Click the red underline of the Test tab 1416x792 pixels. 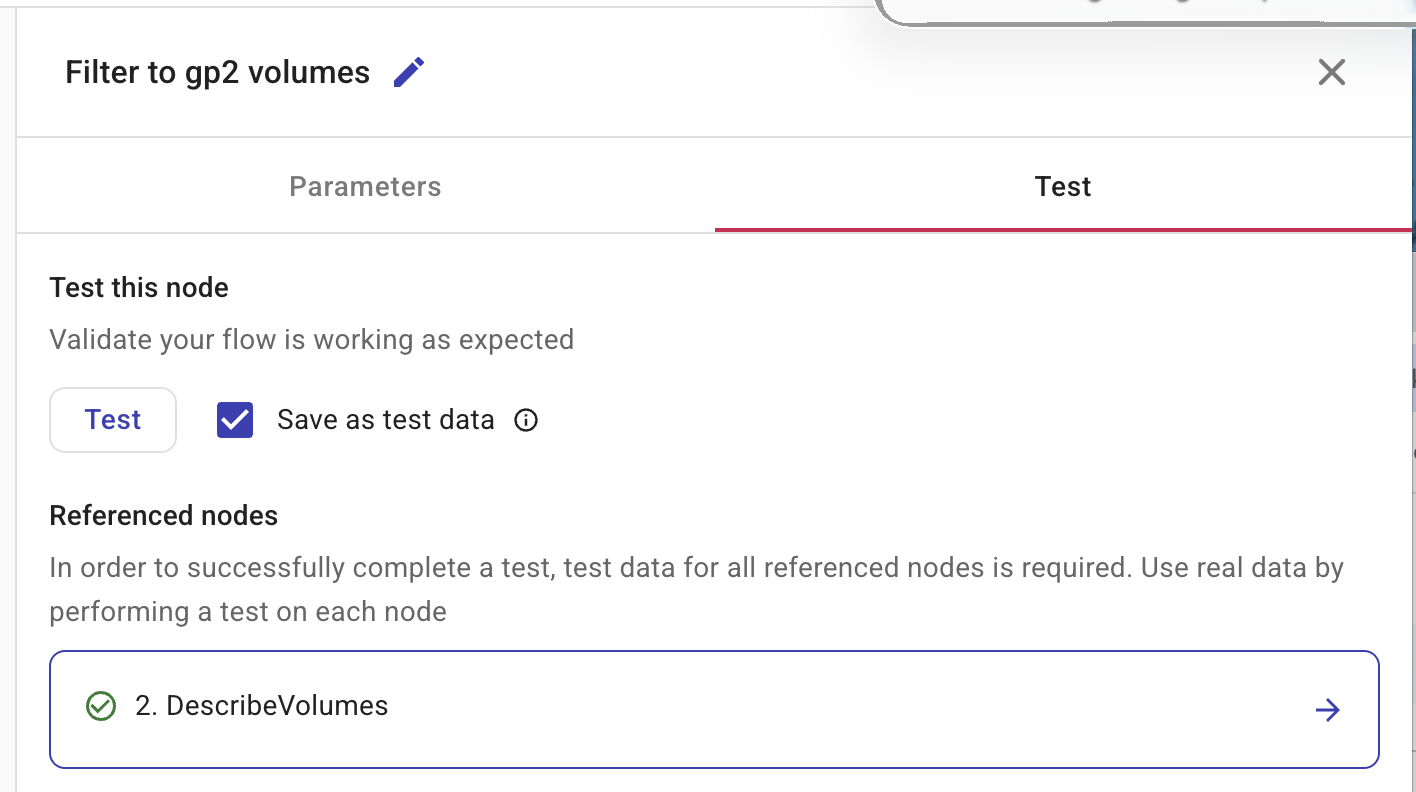point(1062,229)
